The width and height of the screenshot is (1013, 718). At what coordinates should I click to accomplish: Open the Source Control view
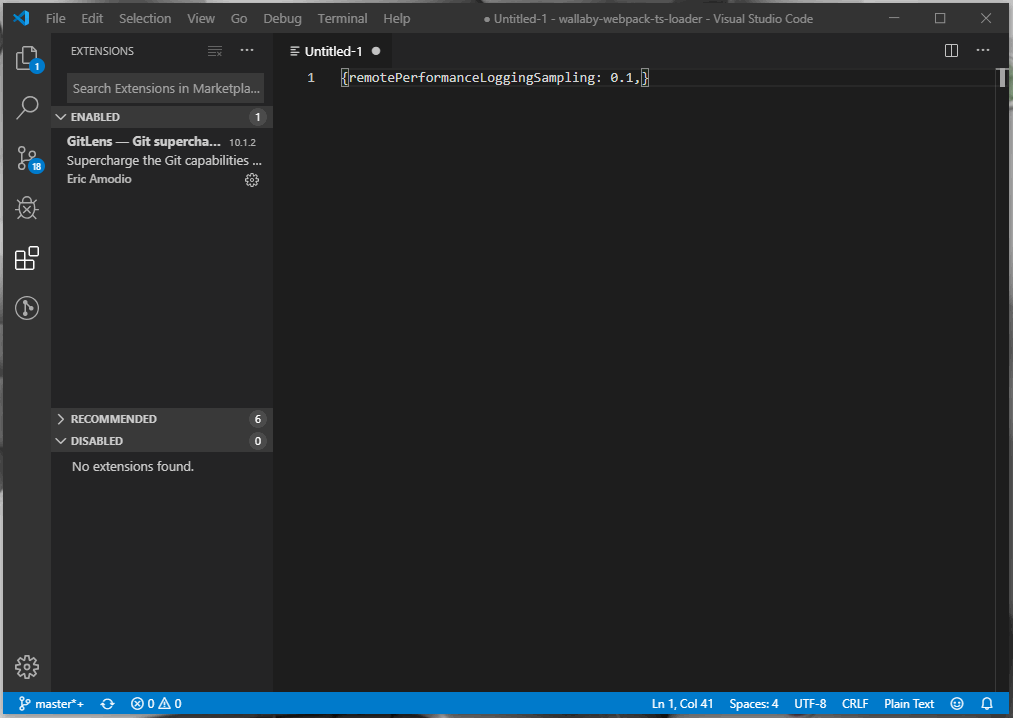pyautogui.click(x=26, y=157)
